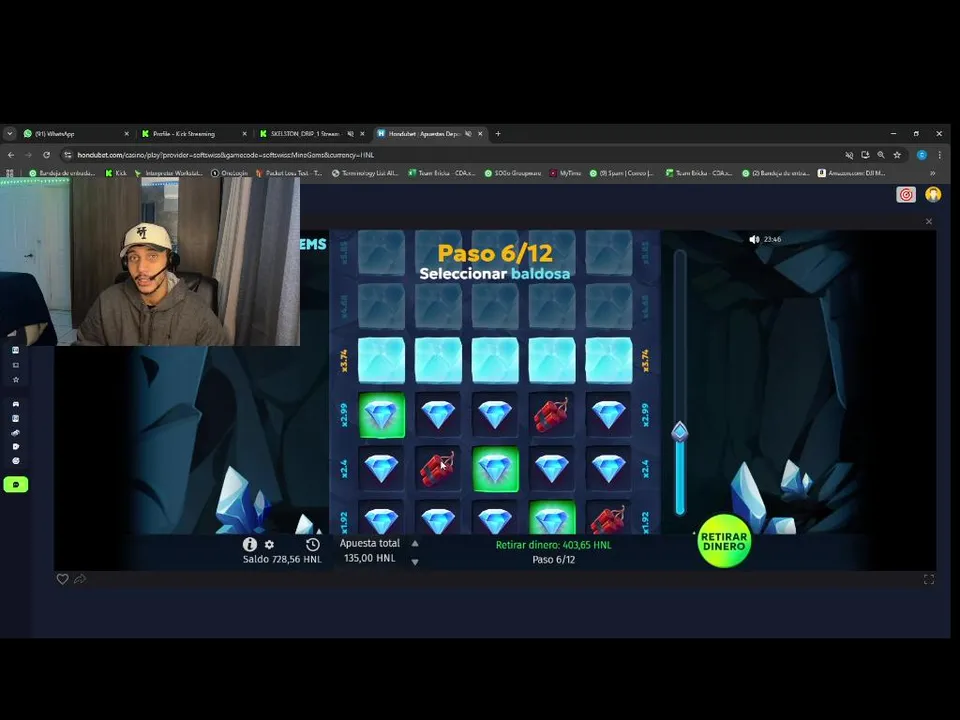The width and height of the screenshot is (960, 720).
Task: Select leftmost ice tile in x3.74 row
Action: [381, 361]
